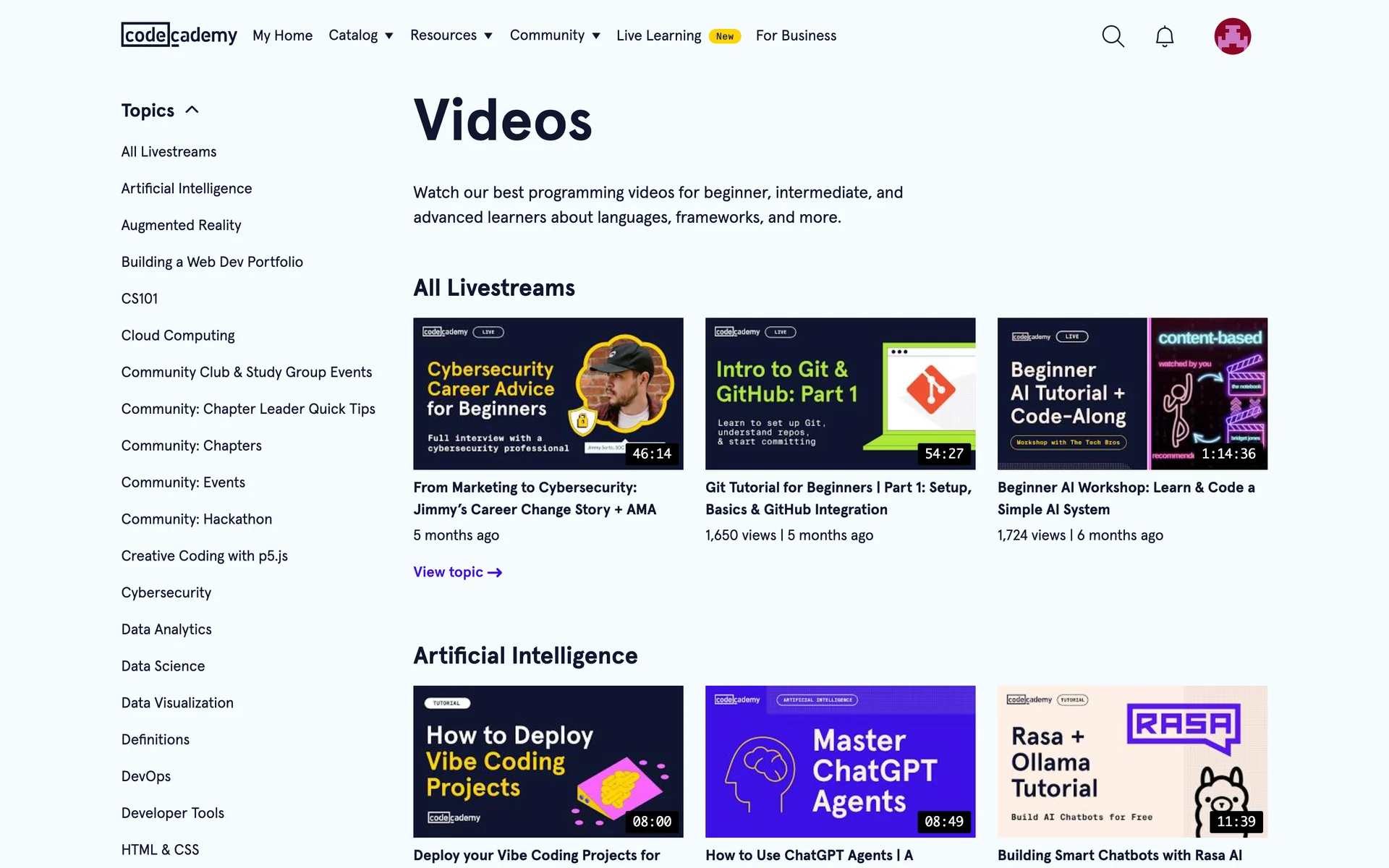
Task: Play the Intro to Git & GitHub thumbnail
Action: pyautogui.click(x=840, y=393)
